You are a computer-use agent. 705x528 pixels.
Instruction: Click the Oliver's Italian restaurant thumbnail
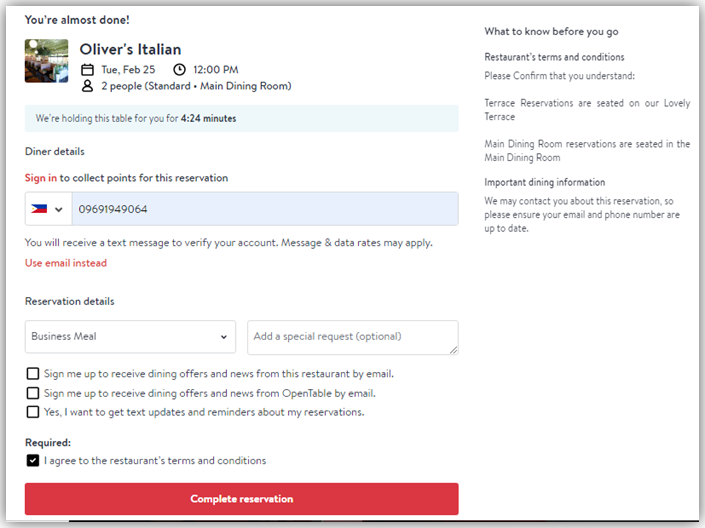pos(46,61)
